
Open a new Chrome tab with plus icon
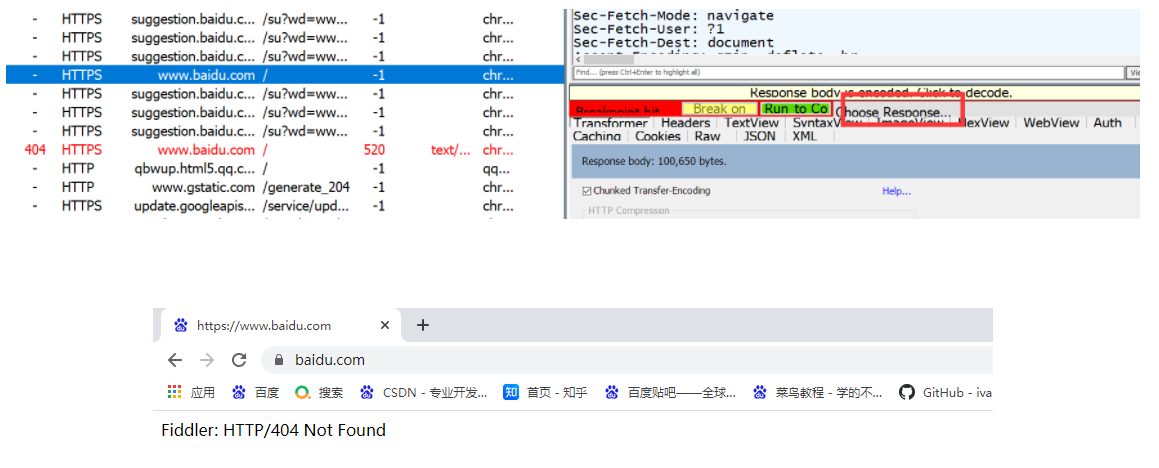[x=423, y=325]
